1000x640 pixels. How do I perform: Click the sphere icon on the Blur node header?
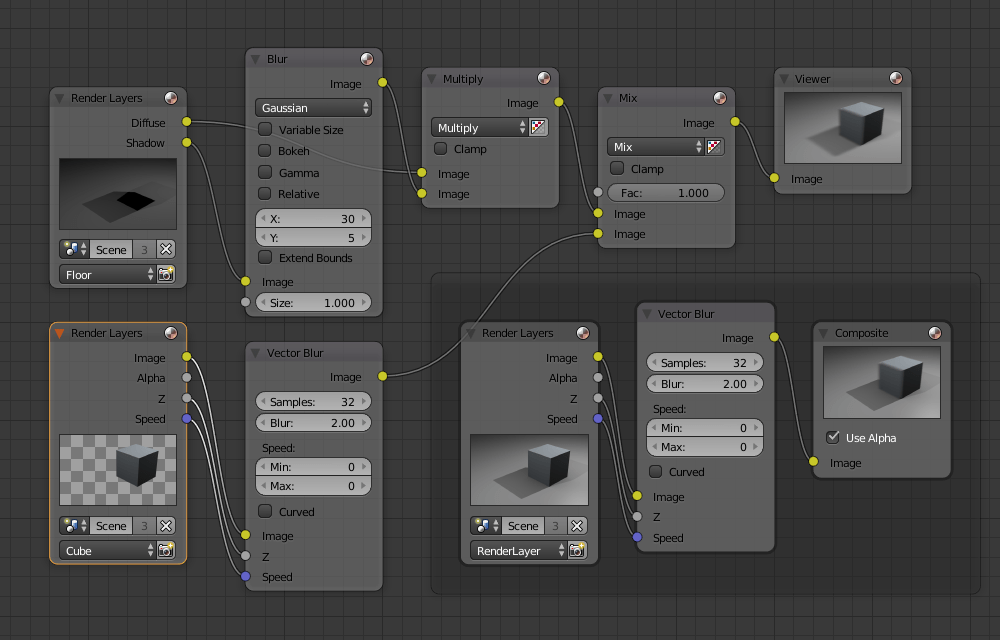(x=366, y=58)
